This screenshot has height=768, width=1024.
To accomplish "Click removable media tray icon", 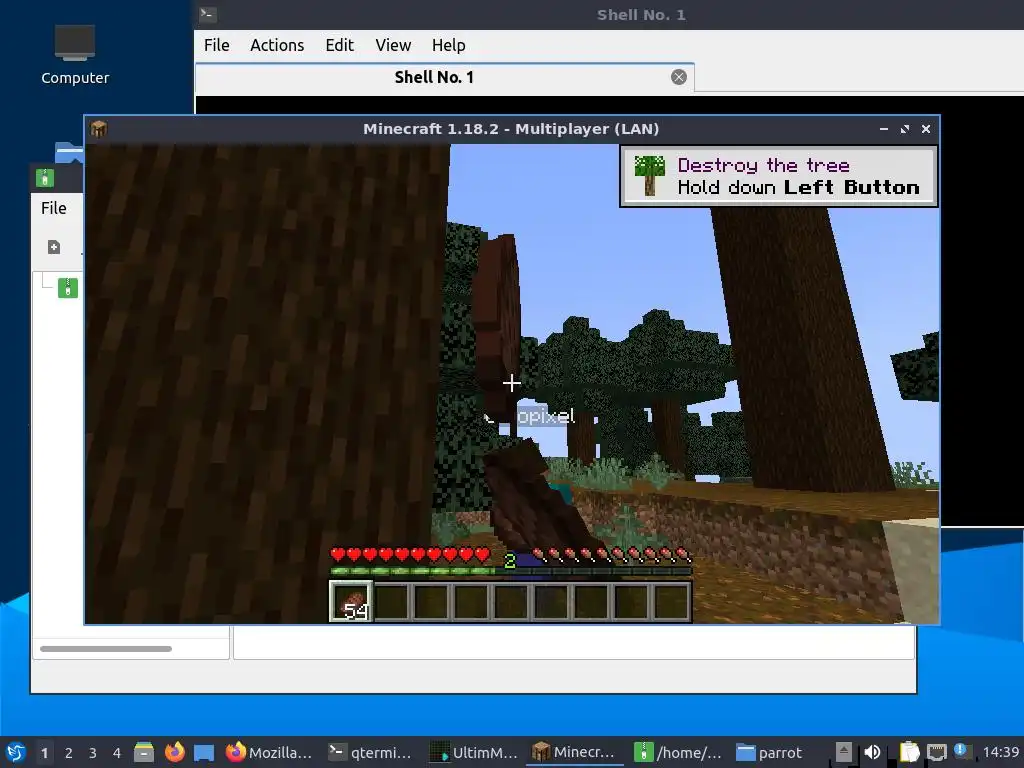I will 844,752.
